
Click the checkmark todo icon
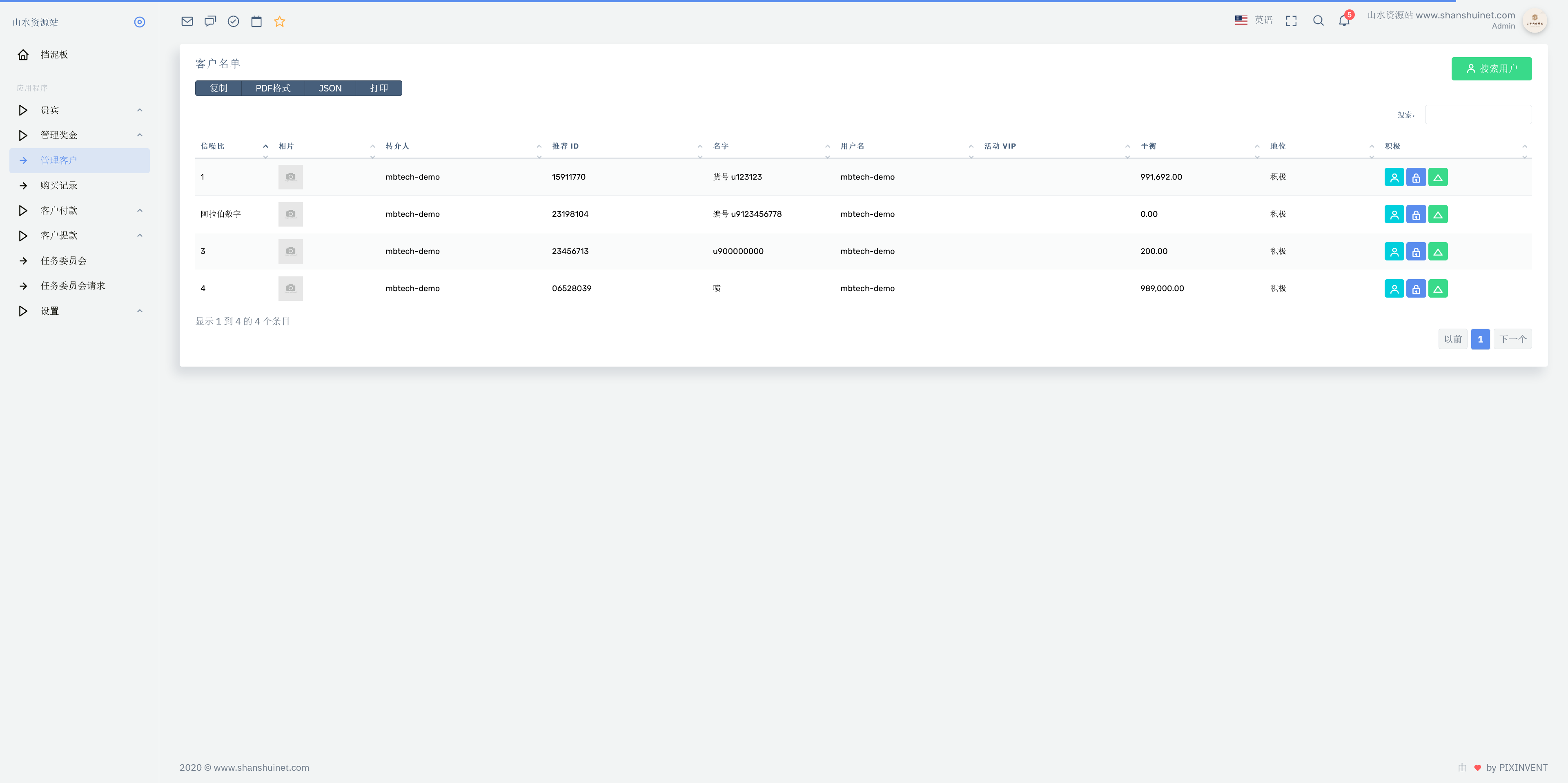233,21
